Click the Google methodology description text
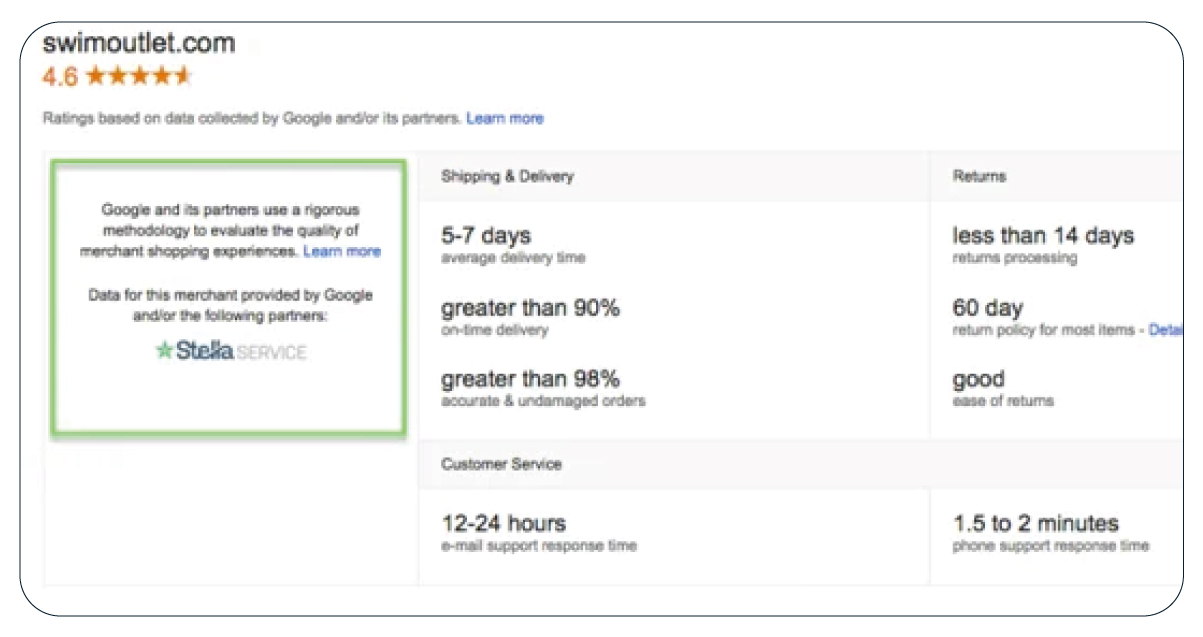 [230, 231]
